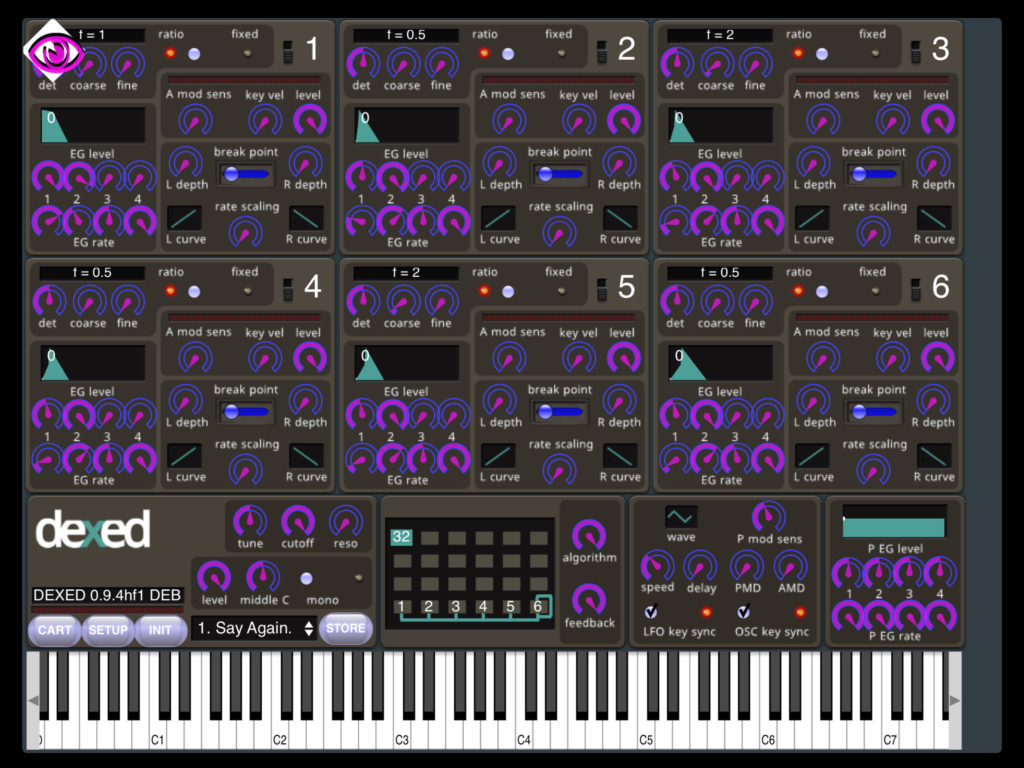Screen dimensions: 1024x768
Task: Click operator 6 EG level 1 knob
Action: [x=675, y=414]
